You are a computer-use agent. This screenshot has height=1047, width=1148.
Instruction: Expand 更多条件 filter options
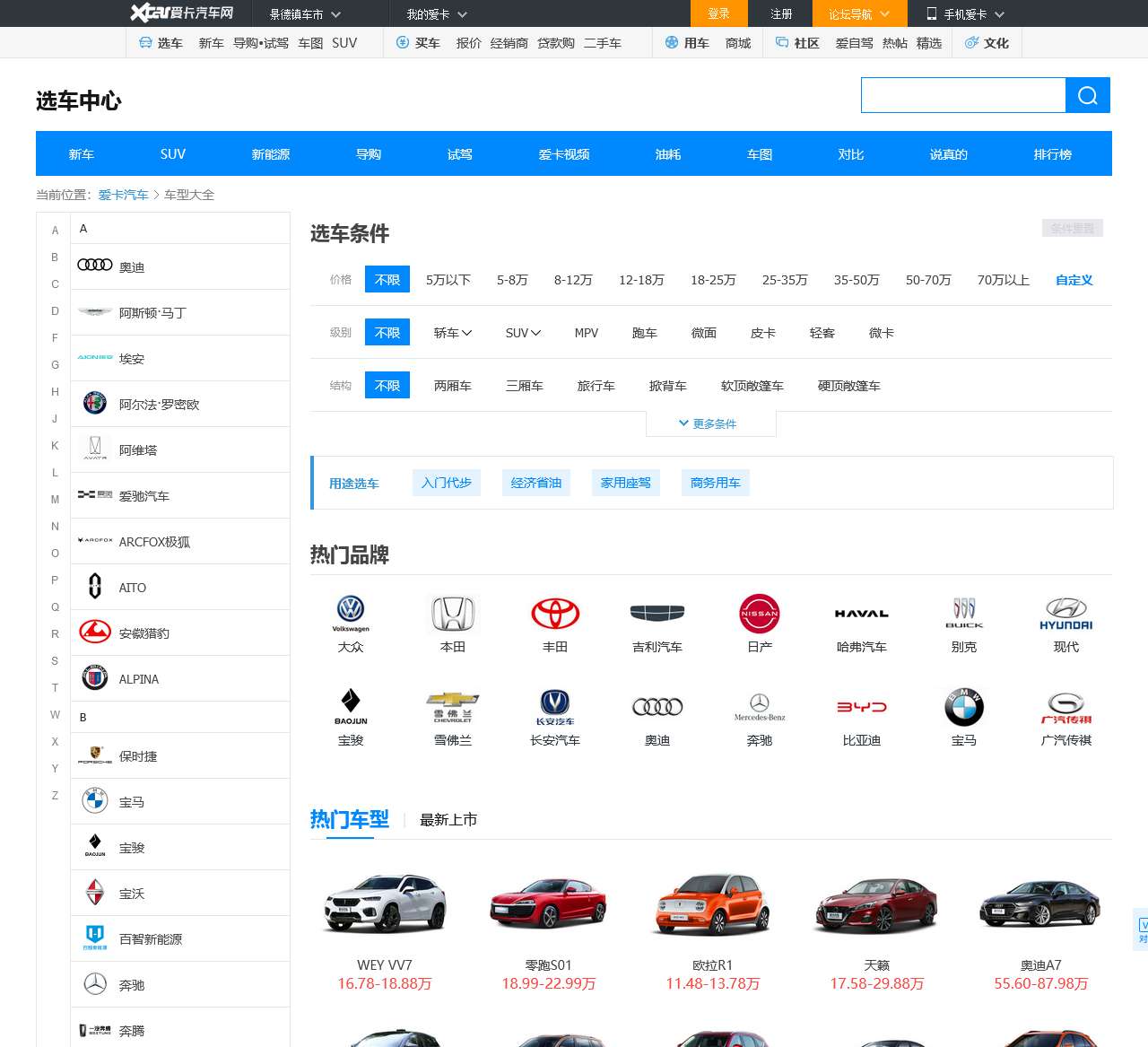[x=710, y=423]
